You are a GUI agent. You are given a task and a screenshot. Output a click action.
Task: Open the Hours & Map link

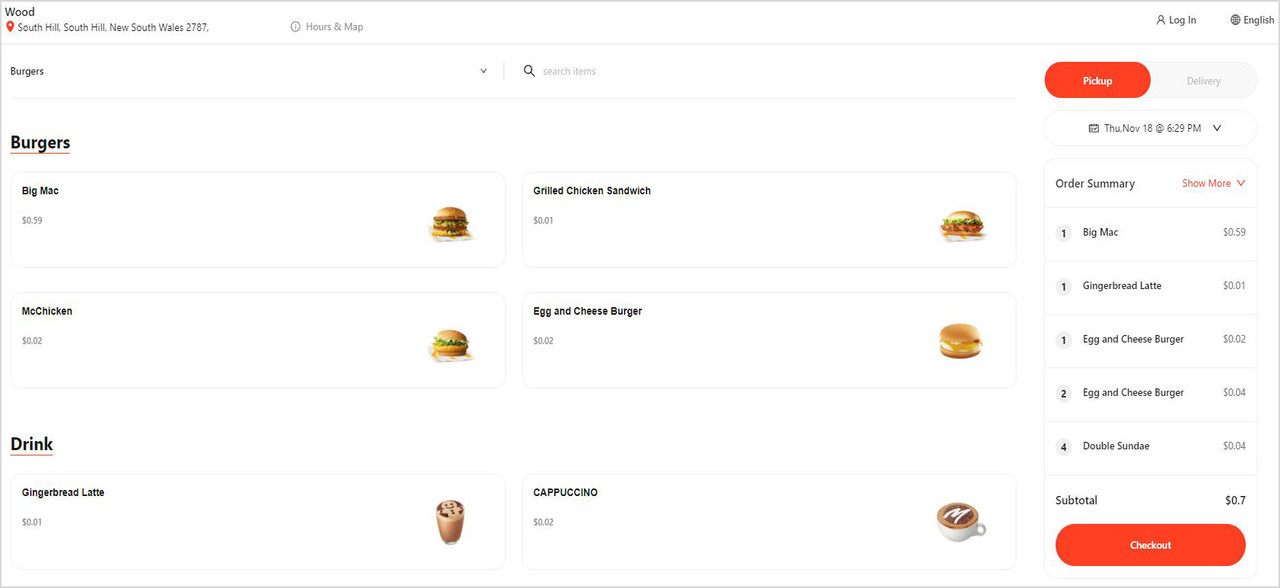point(334,27)
